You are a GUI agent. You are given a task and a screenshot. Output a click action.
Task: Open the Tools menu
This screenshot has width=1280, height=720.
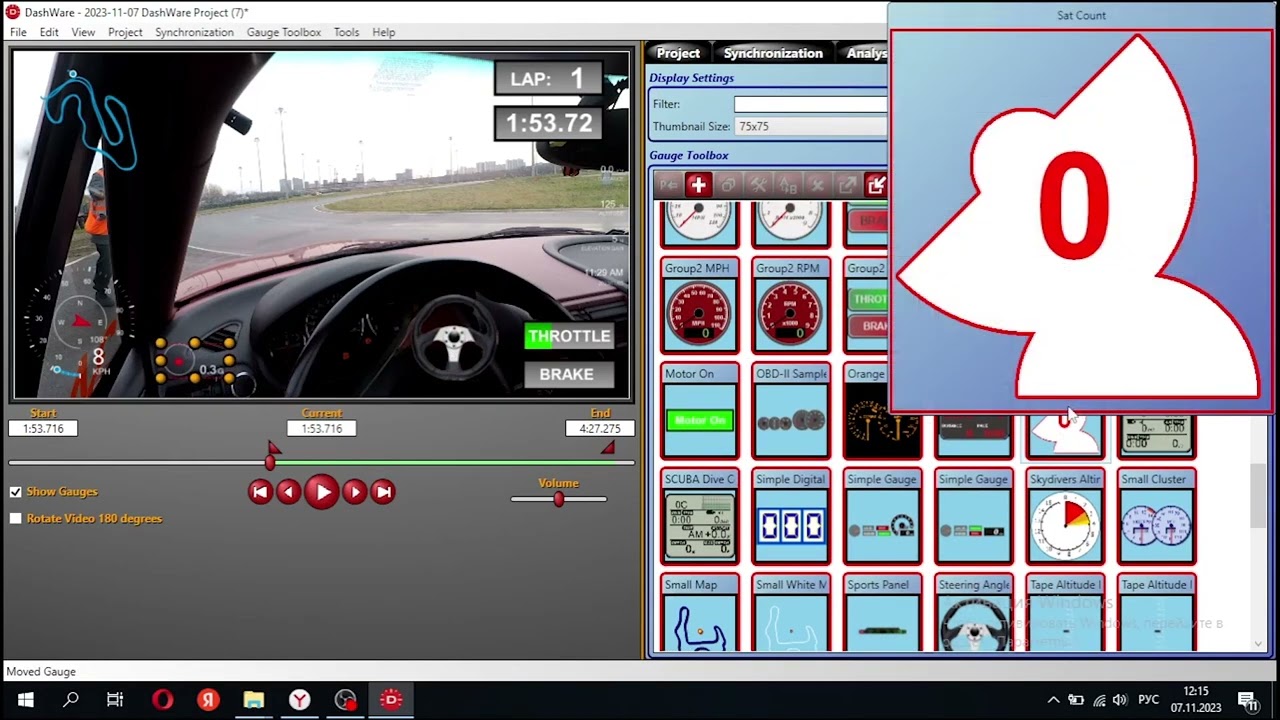pyautogui.click(x=346, y=32)
